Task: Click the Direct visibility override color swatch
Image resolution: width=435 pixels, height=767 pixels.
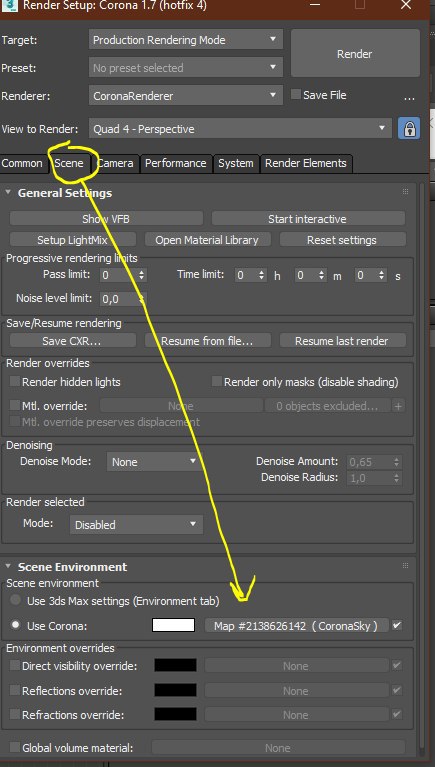Action: coord(175,665)
